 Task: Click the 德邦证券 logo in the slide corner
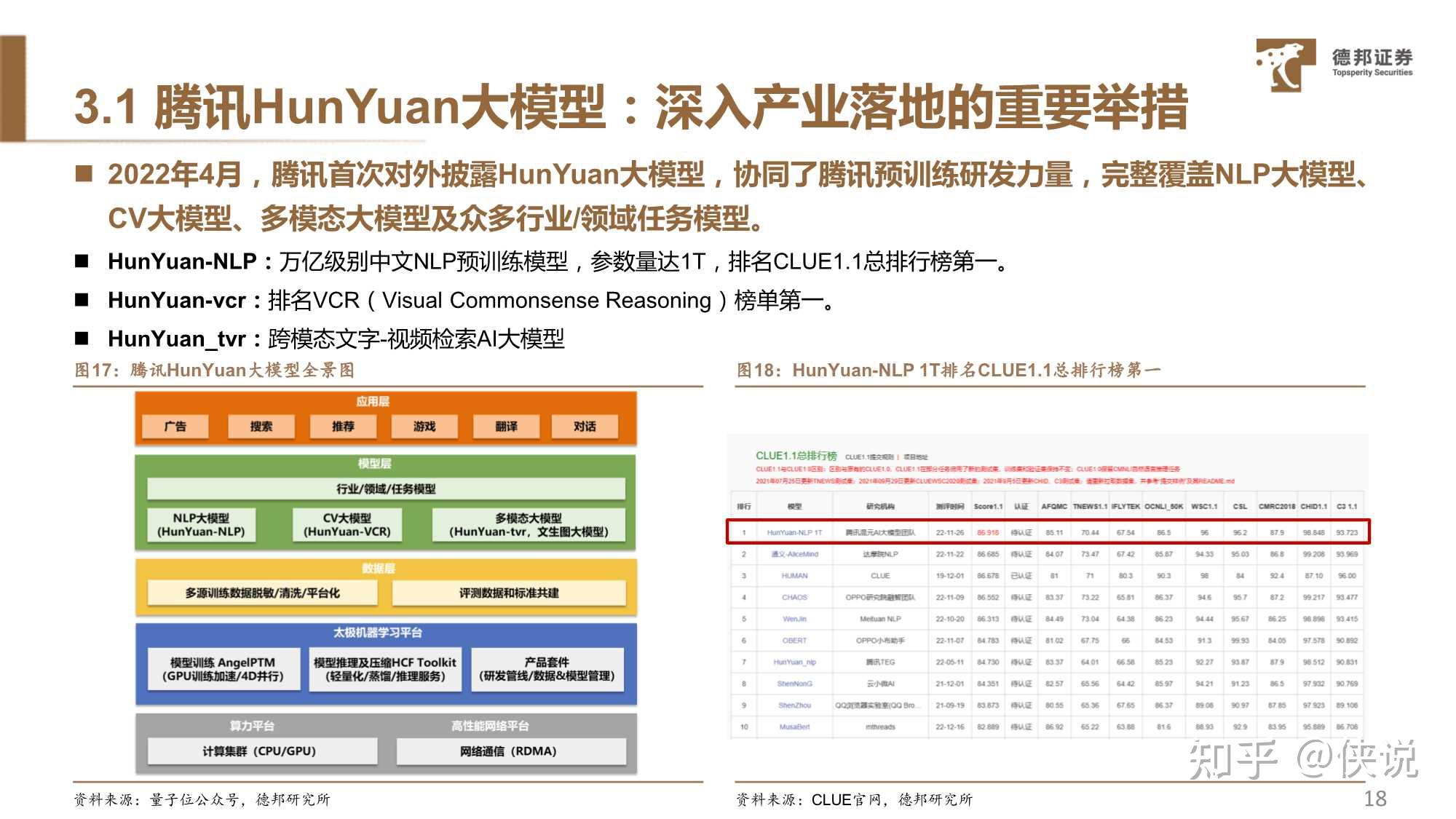1334,64
